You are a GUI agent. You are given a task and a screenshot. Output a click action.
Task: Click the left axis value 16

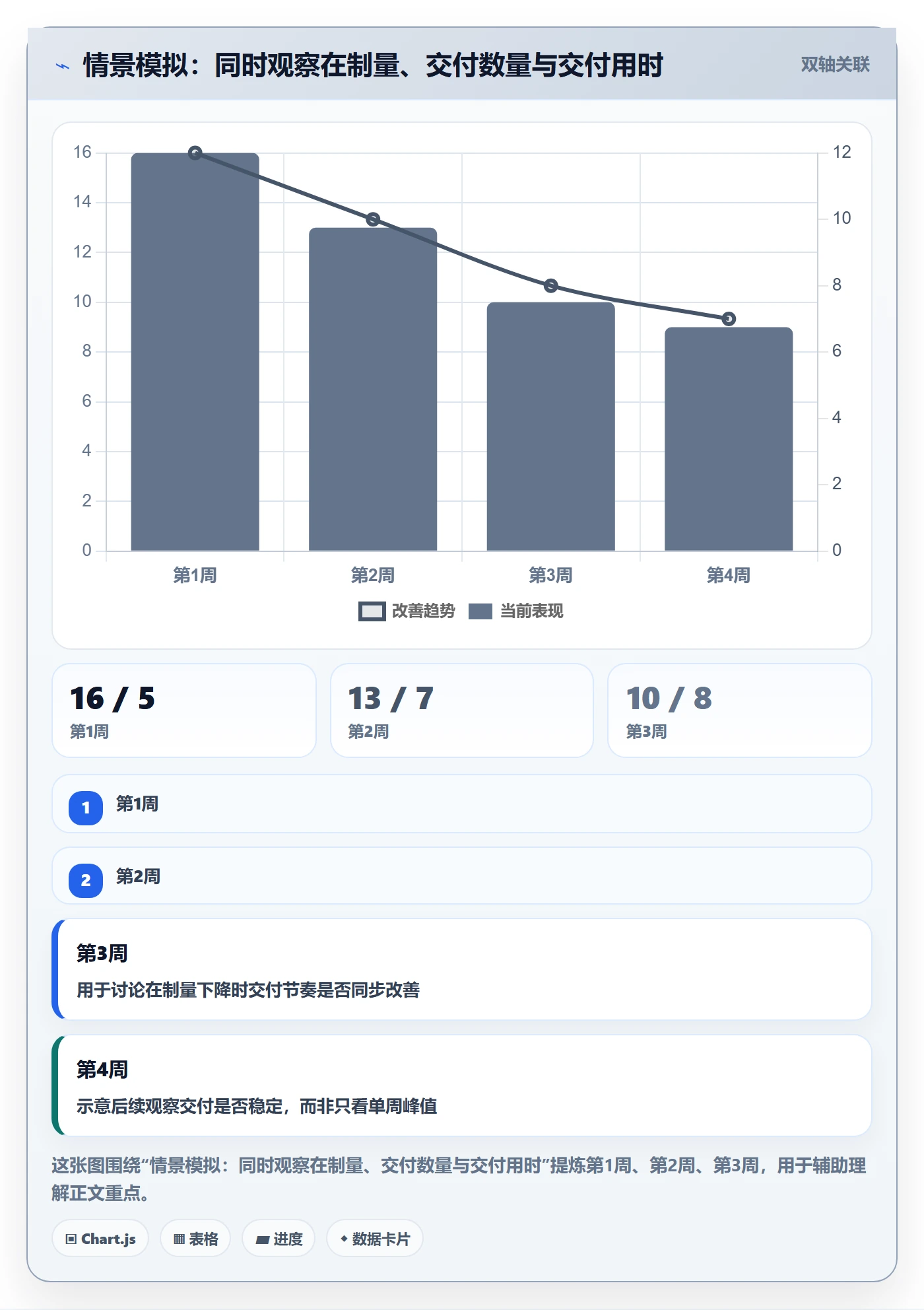pos(82,153)
